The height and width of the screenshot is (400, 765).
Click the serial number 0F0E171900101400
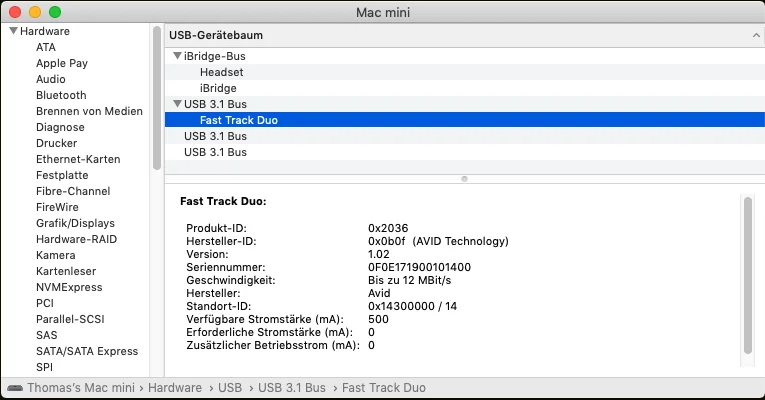[x=420, y=267]
